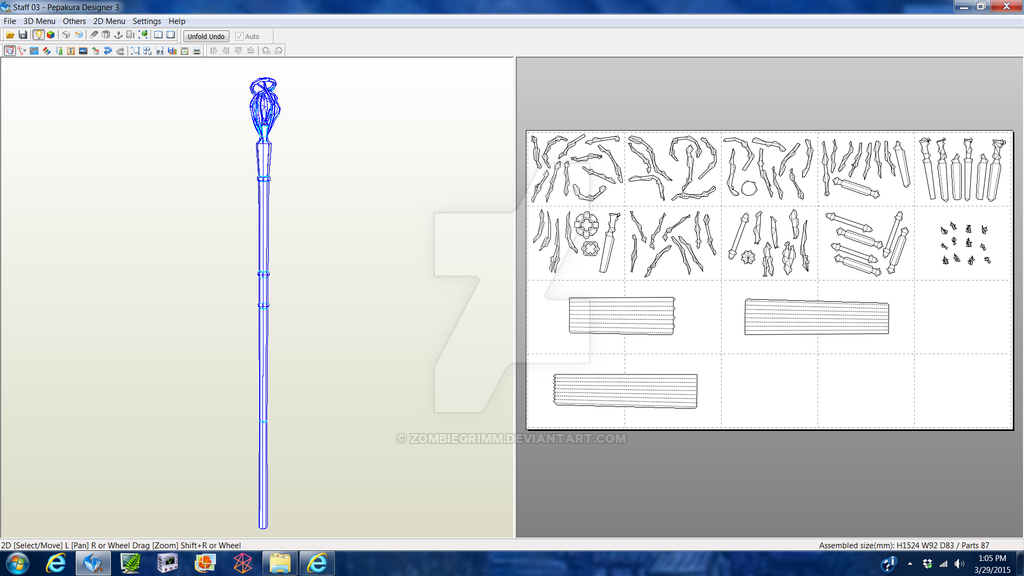Open the Windows Start button
Screen dimensions: 1024x576
[17, 563]
